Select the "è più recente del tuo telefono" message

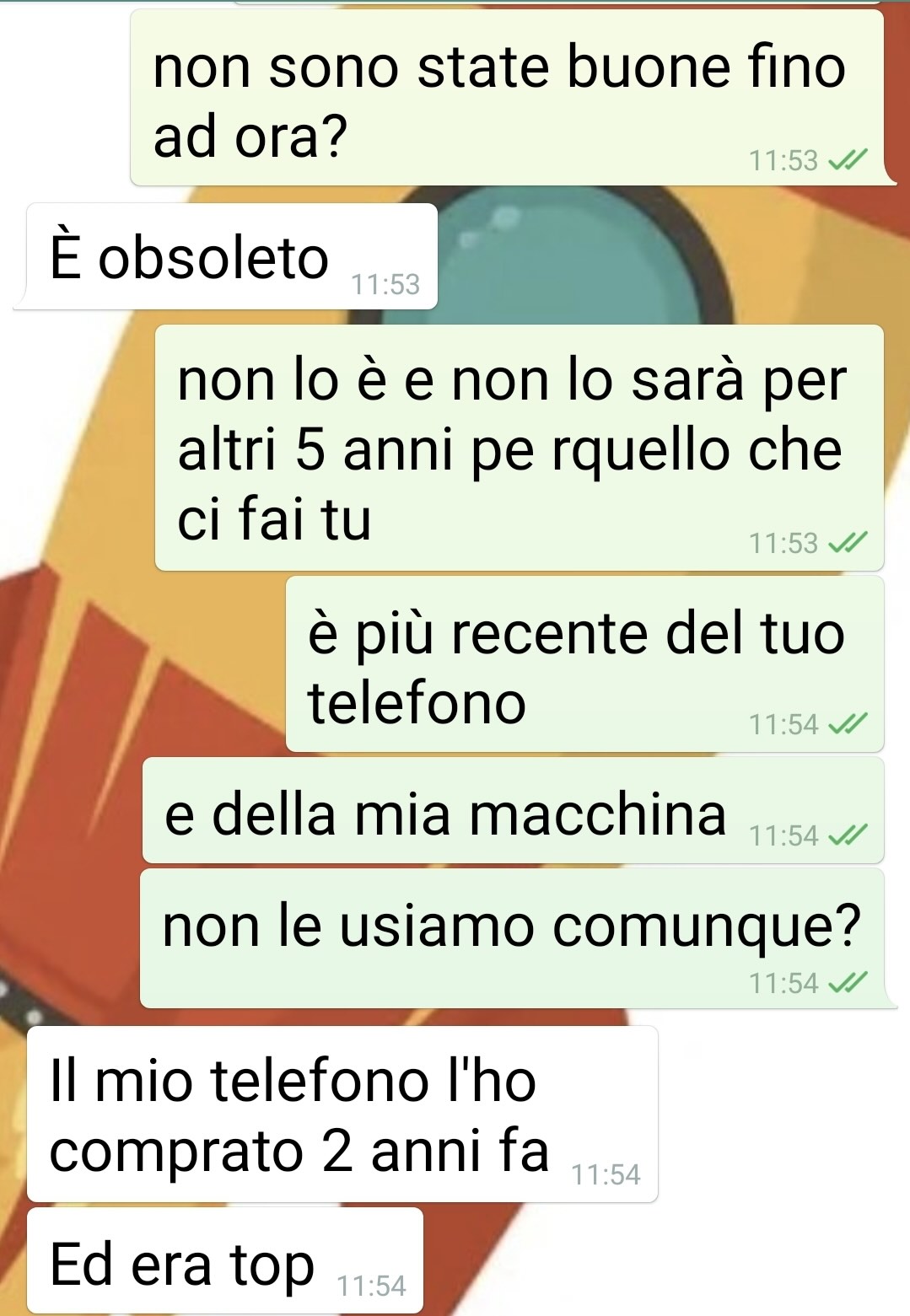point(584,664)
